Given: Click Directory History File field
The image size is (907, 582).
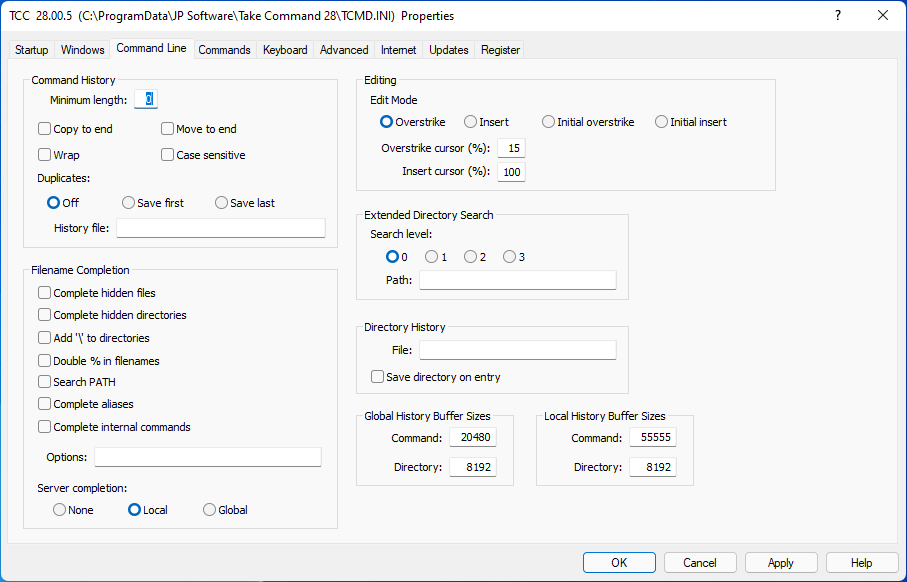Looking at the screenshot, I should coord(518,350).
